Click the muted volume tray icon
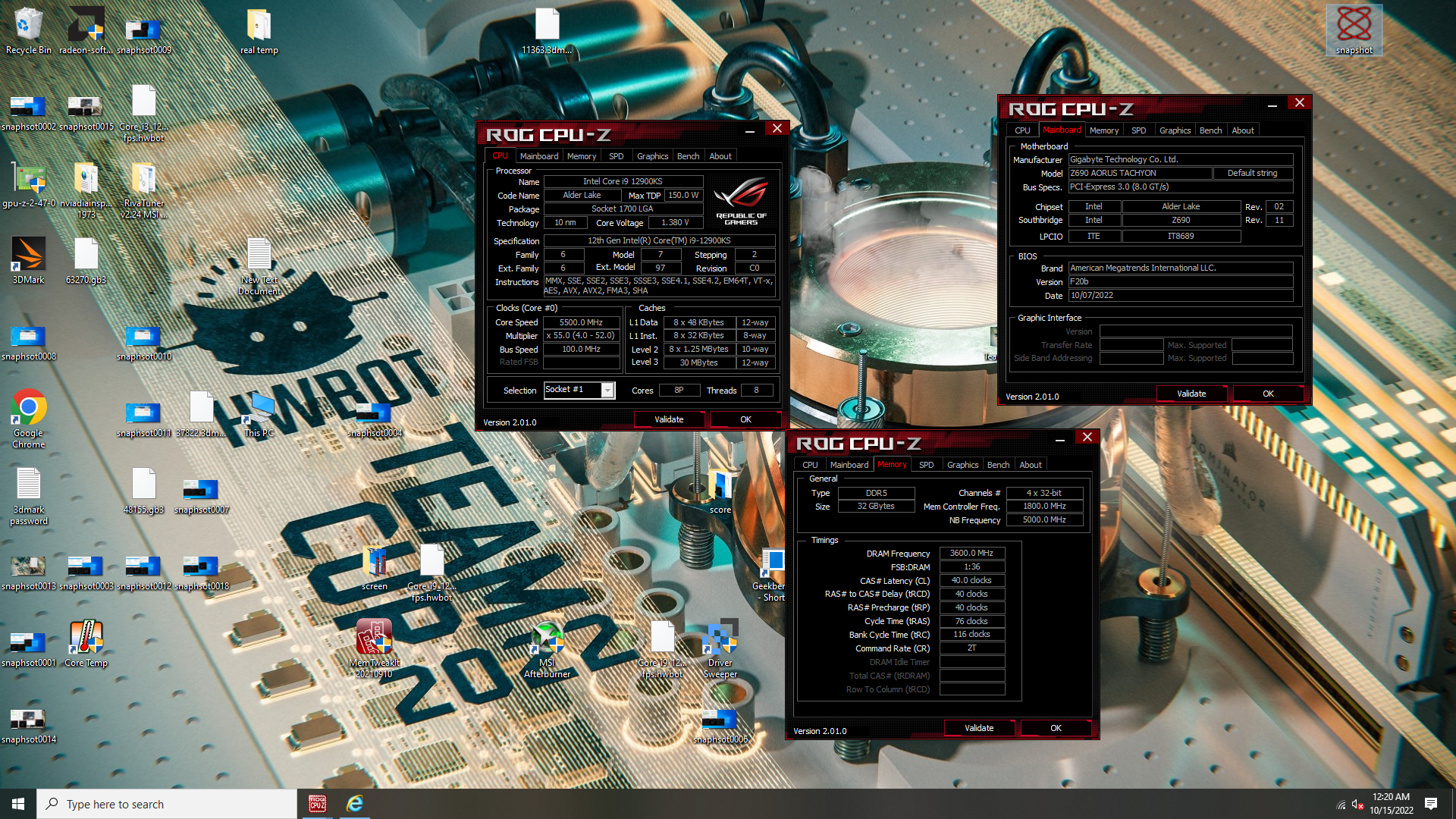The image size is (1456, 819). (x=1358, y=805)
